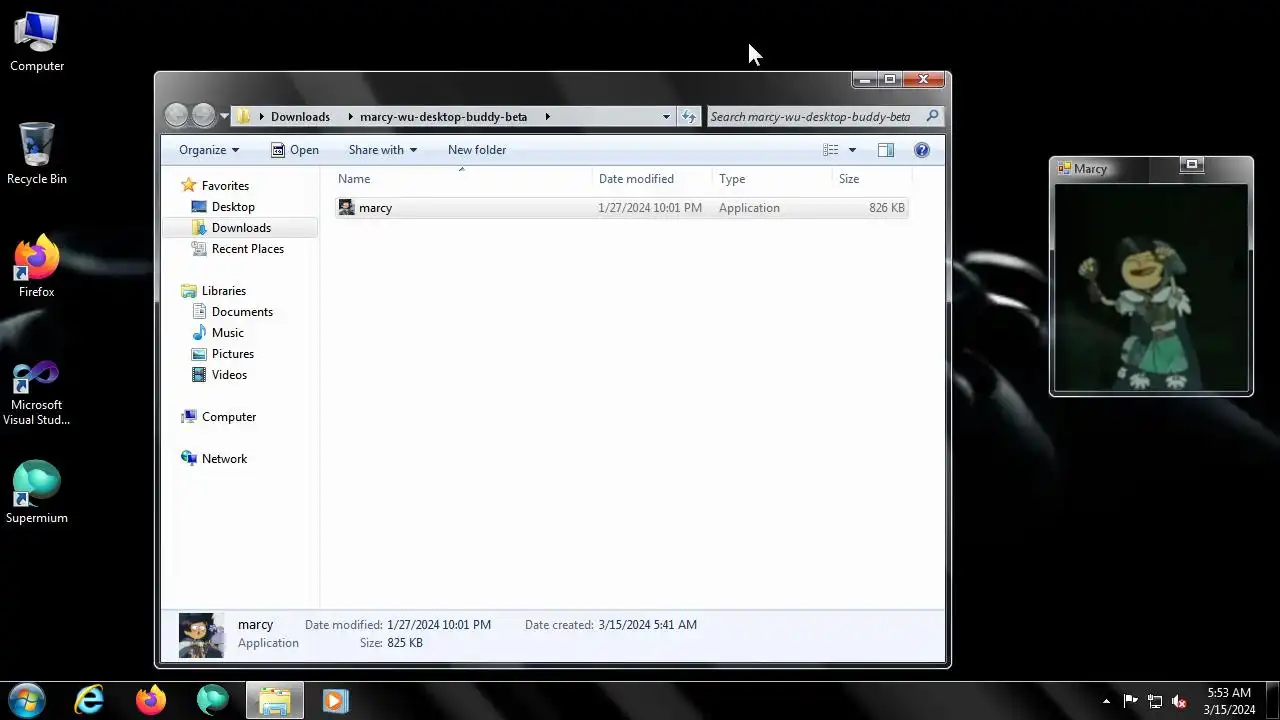Open the view options dropdown arrow
The width and height of the screenshot is (1280, 720).
(852, 150)
